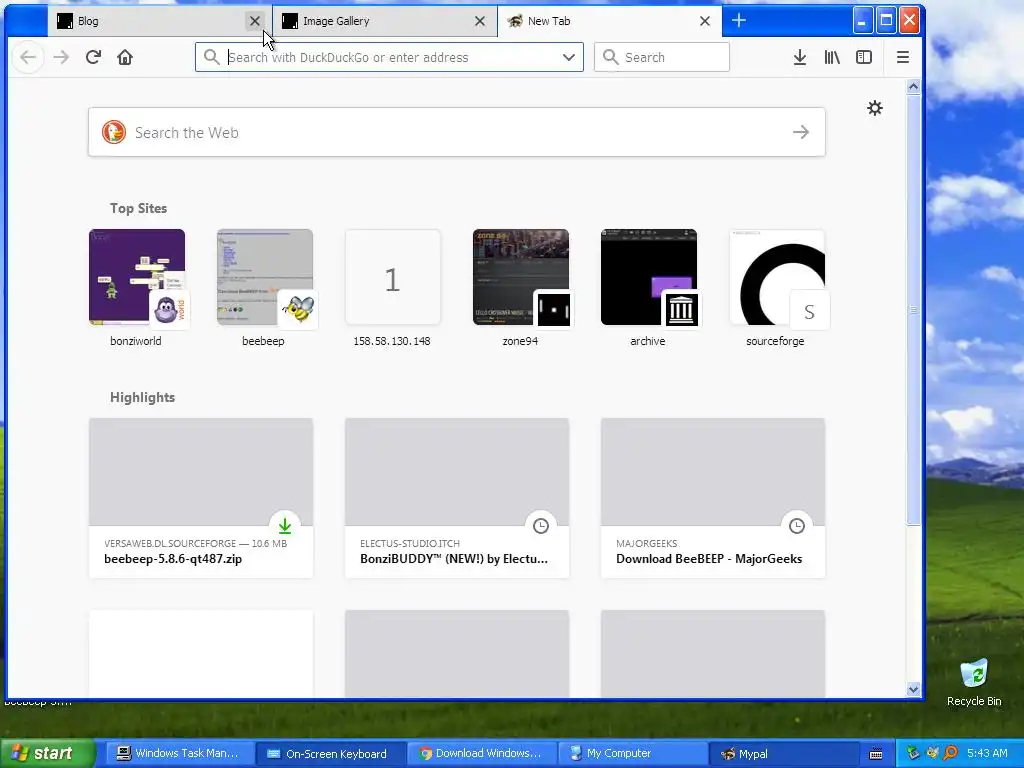Open a new tab with plus button
Screen dimensions: 1024x768
739,21
